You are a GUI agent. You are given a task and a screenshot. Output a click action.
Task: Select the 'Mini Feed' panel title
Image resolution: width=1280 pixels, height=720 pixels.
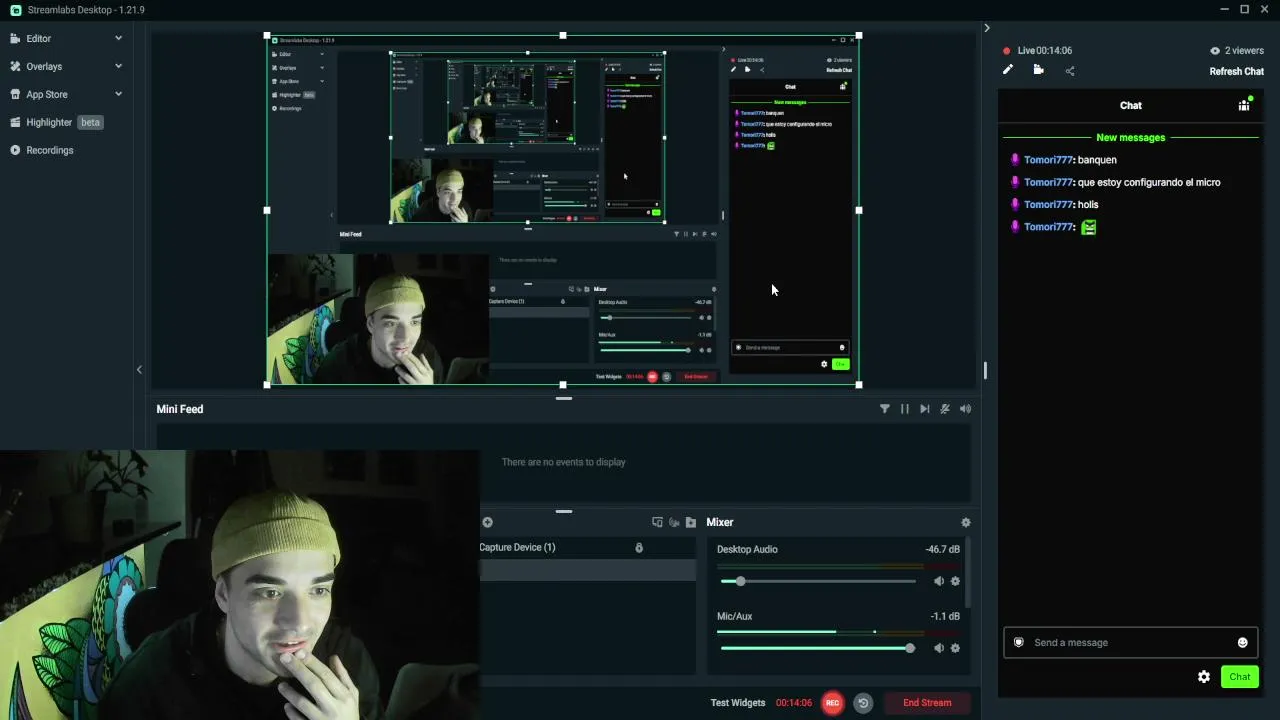click(x=180, y=409)
